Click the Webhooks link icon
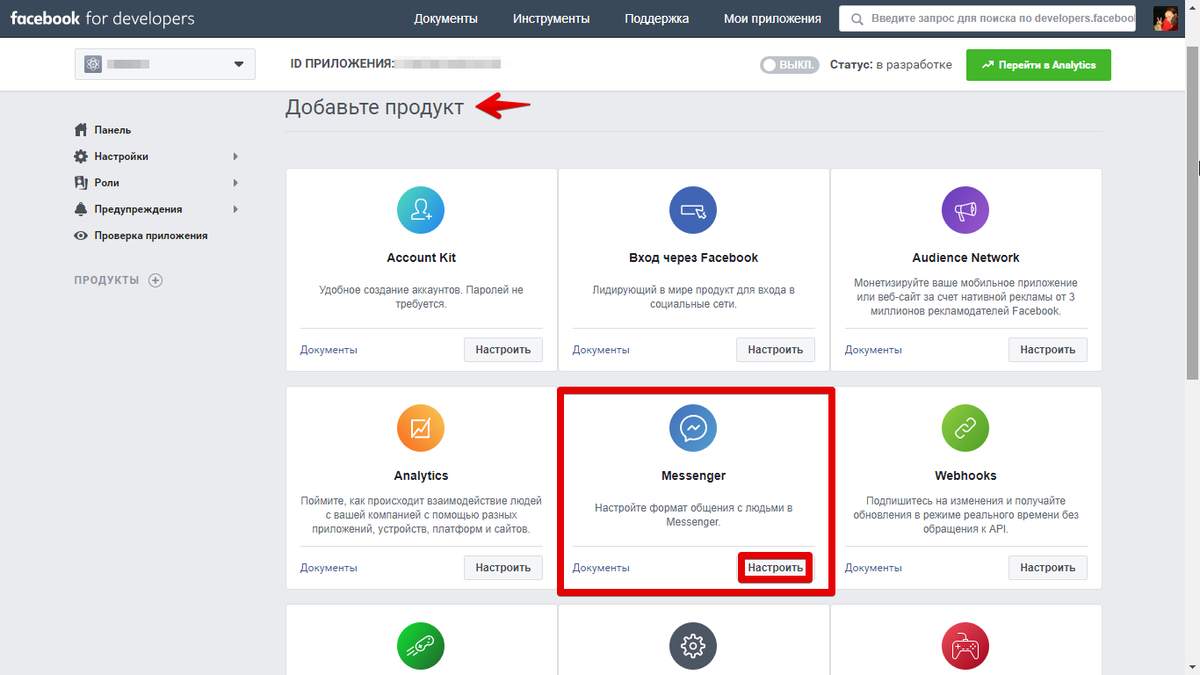 click(x=965, y=428)
